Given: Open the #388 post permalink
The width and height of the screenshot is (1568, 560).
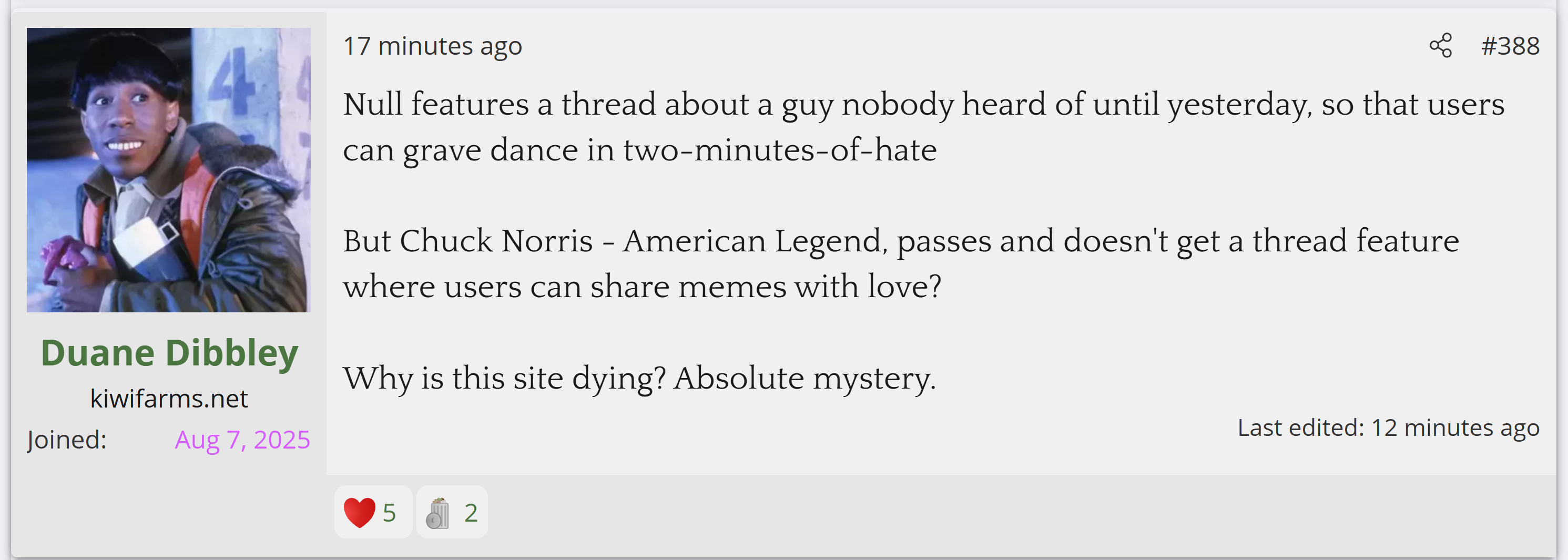Looking at the screenshot, I should point(1510,46).
